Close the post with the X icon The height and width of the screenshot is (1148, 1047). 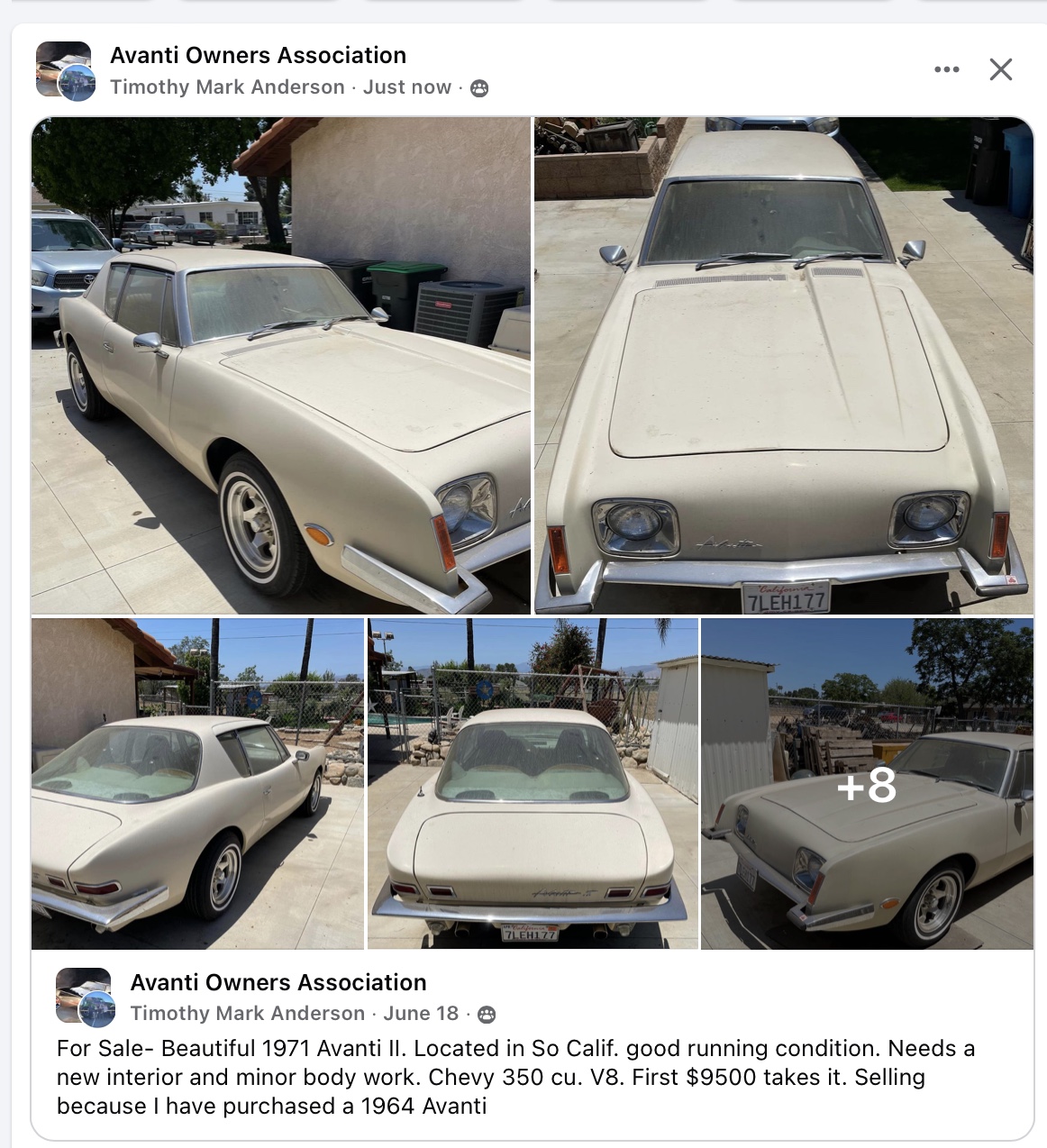click(x=1001, y=69)
